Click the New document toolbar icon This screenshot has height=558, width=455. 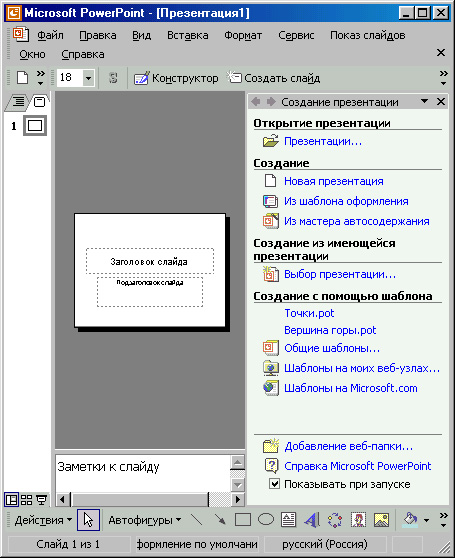22,77
